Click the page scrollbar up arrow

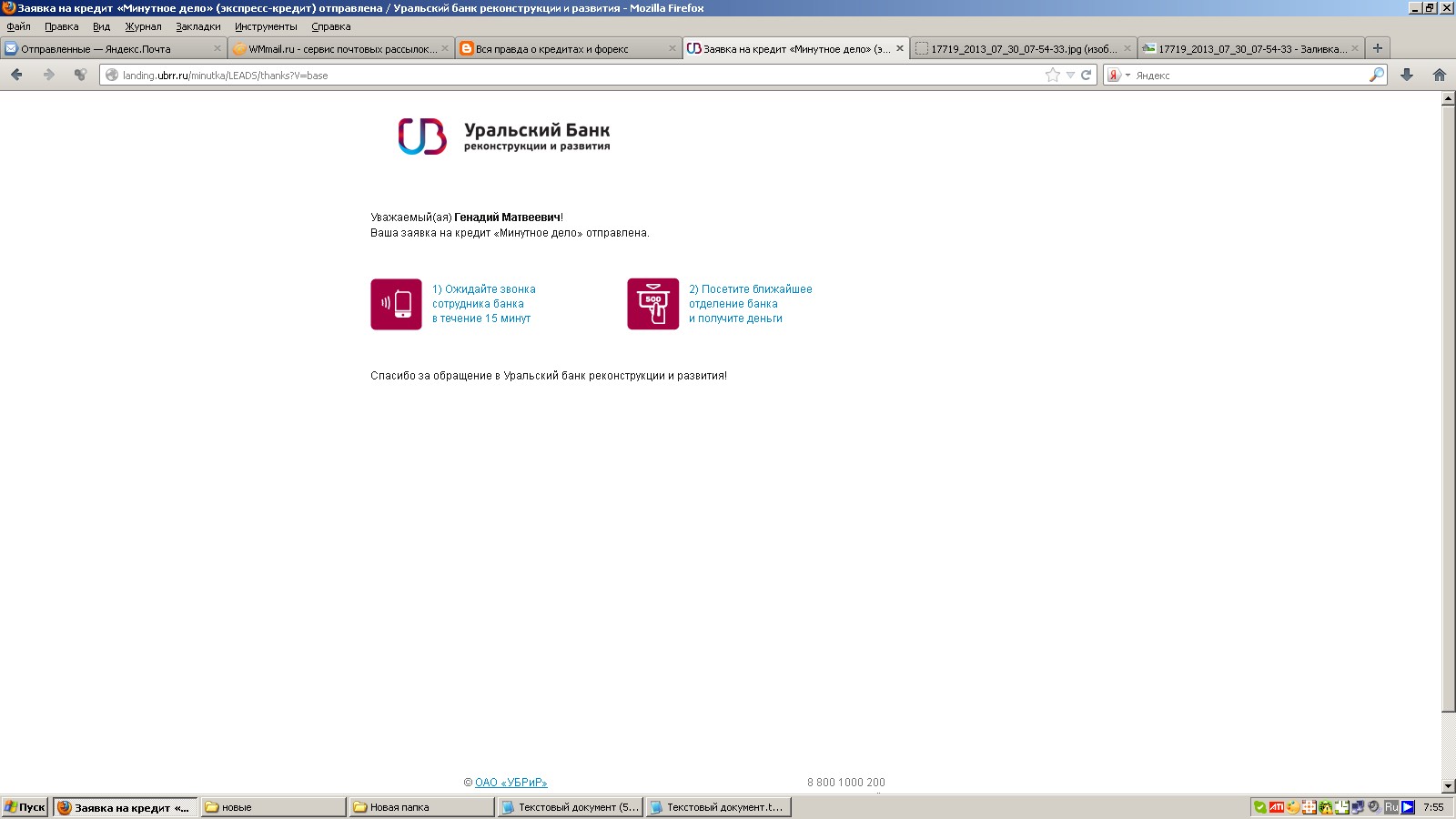coord(1449,99)
